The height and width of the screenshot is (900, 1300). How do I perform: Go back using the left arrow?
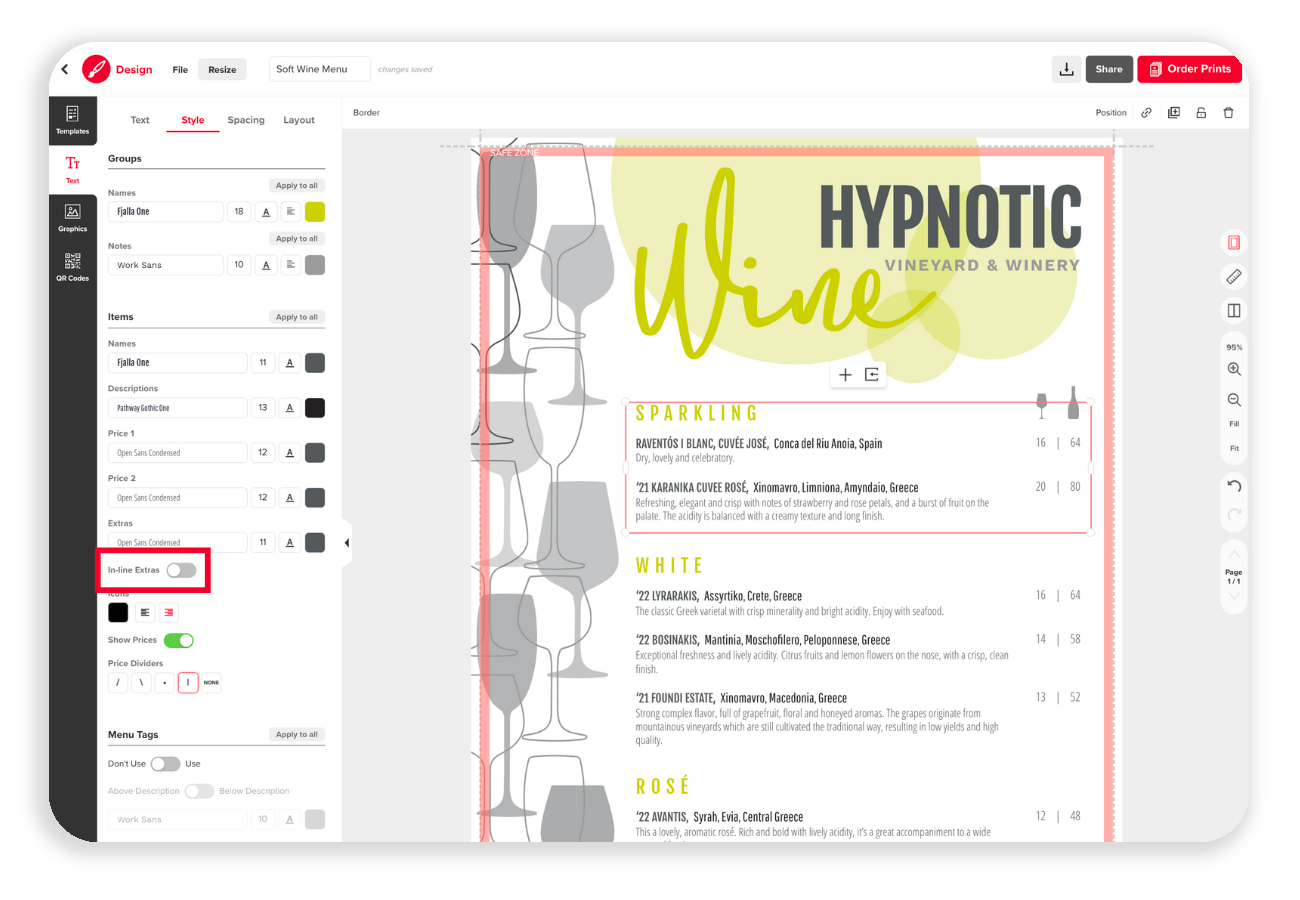65,70
